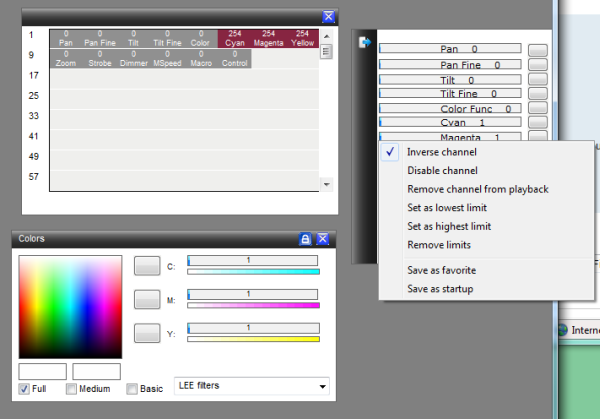Image resolution: width=600 pixels, height=419 pixels.
Task: Click the button next to Tilt slider
Action: click(x=538, y=79)
